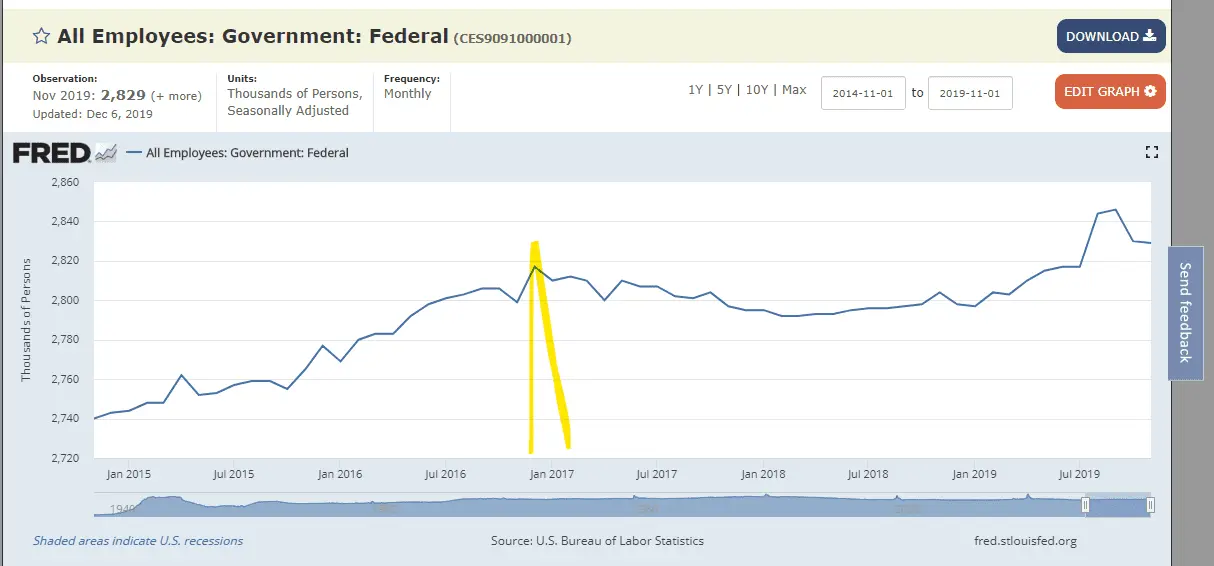Show the Max date range
This screenshot has width=1214, height=566.
(x=794, y=90)
